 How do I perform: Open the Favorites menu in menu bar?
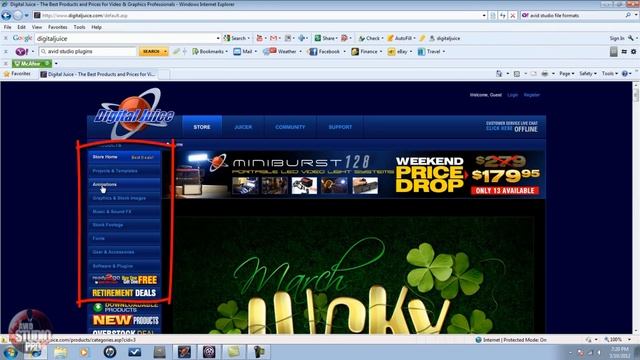[x=58, y=27]
